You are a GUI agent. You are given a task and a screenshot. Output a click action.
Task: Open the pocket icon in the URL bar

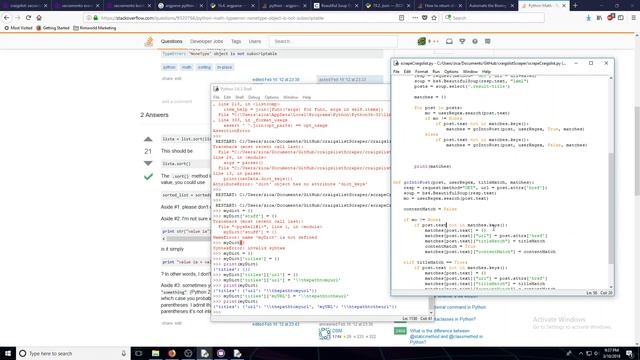coord(424,18)
